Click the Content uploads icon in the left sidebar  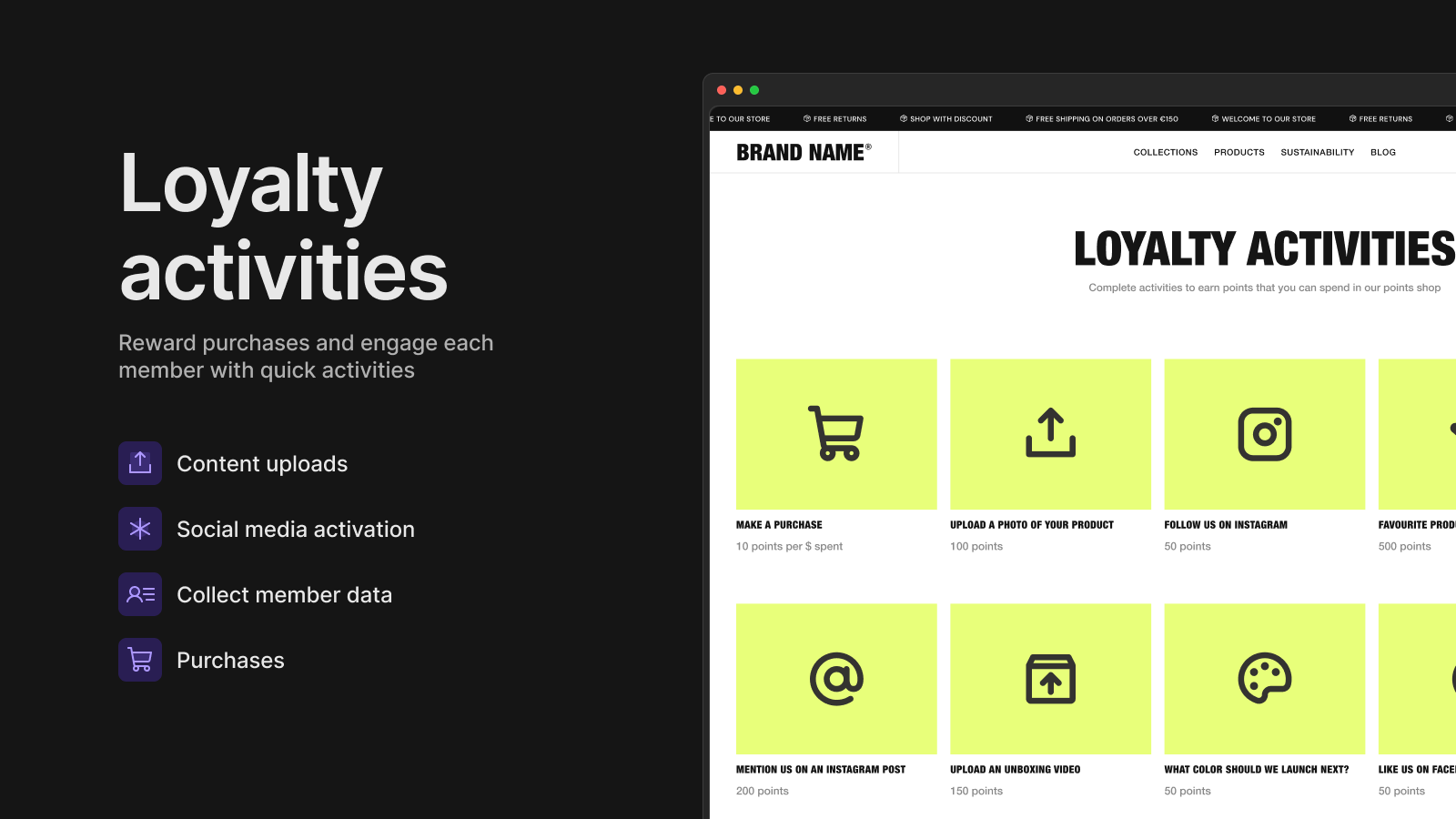click(139, 463)
